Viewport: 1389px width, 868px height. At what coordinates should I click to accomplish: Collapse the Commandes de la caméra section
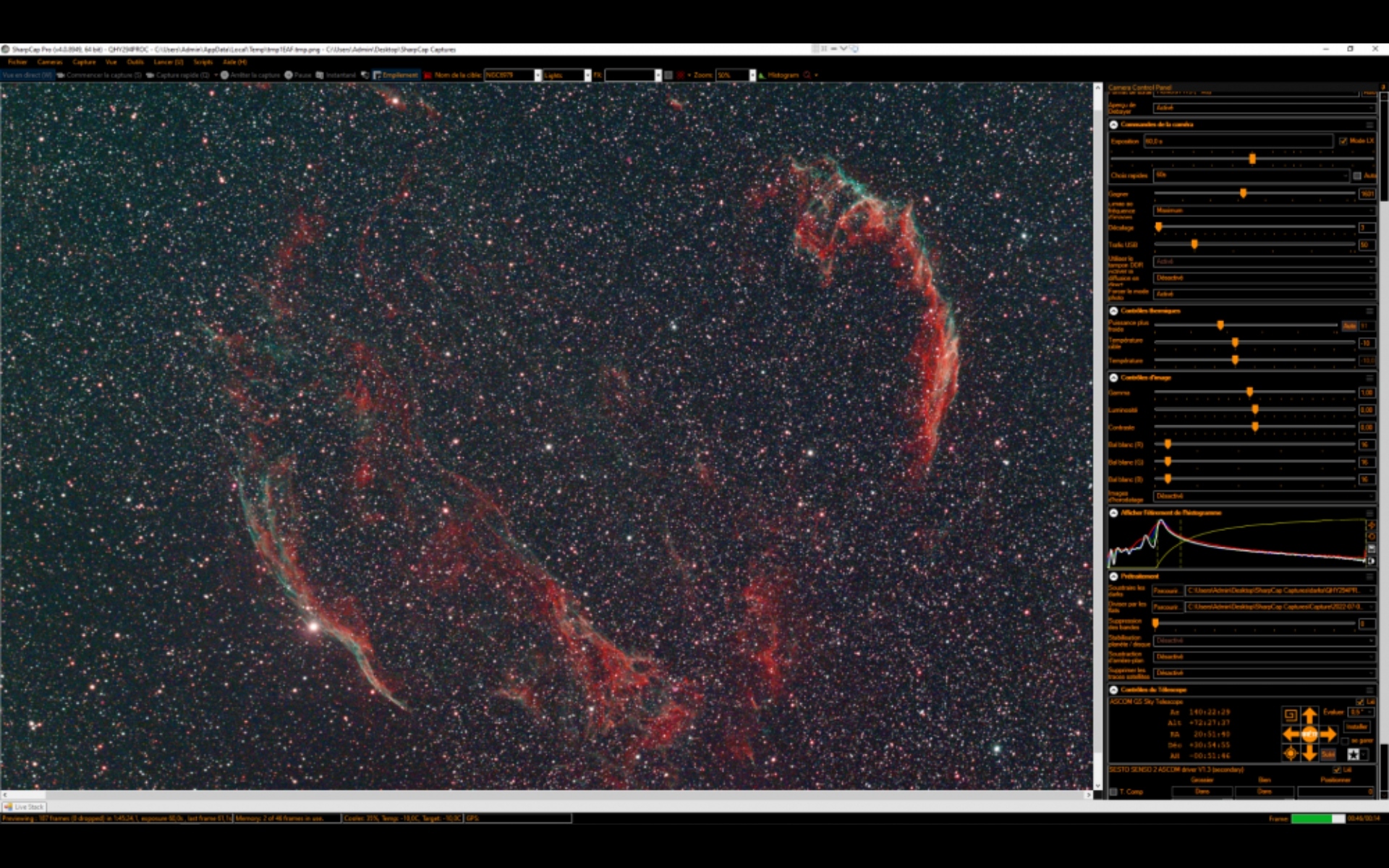pos(1114,124)
